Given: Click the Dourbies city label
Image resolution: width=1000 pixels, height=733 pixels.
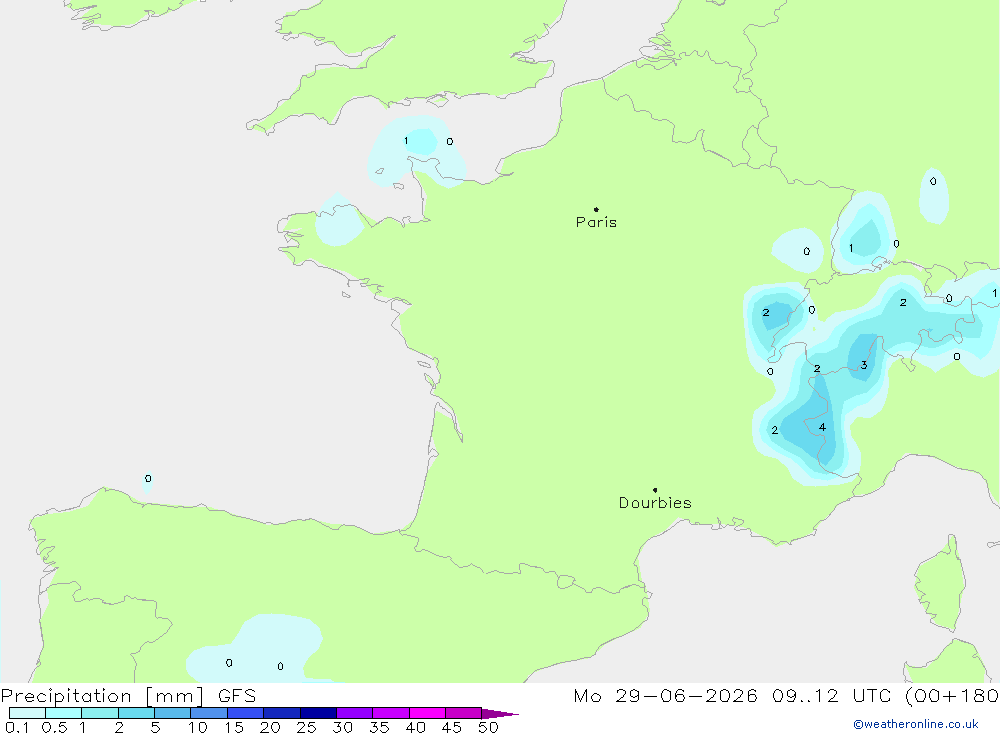Looking at the screenshot, I should (655, 503).
